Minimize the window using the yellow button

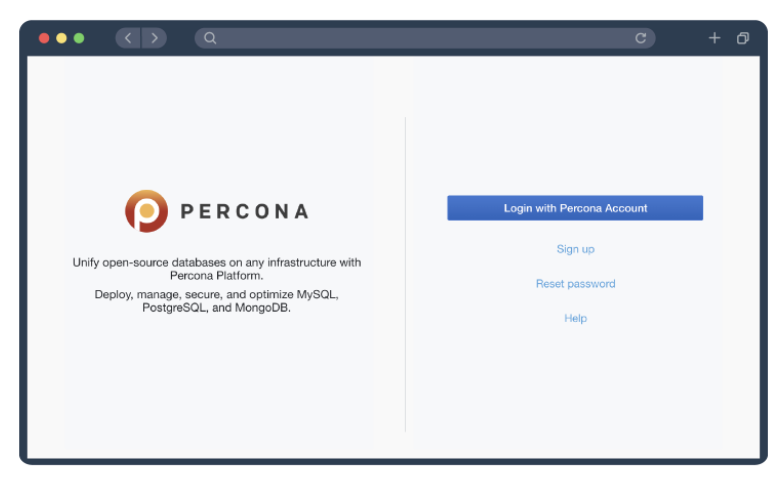[61, 38]
